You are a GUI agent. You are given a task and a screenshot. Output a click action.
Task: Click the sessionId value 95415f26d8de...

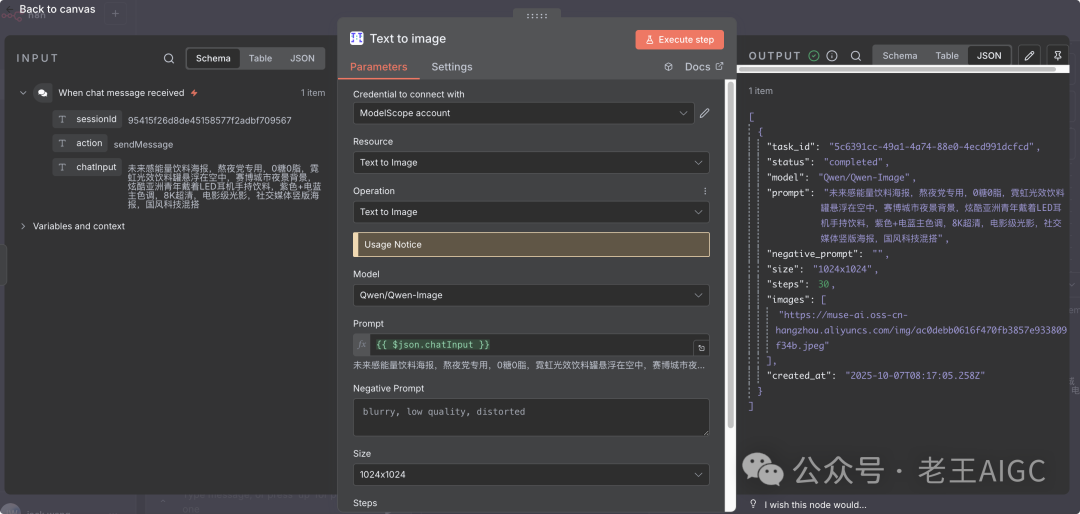click(209, 121)
